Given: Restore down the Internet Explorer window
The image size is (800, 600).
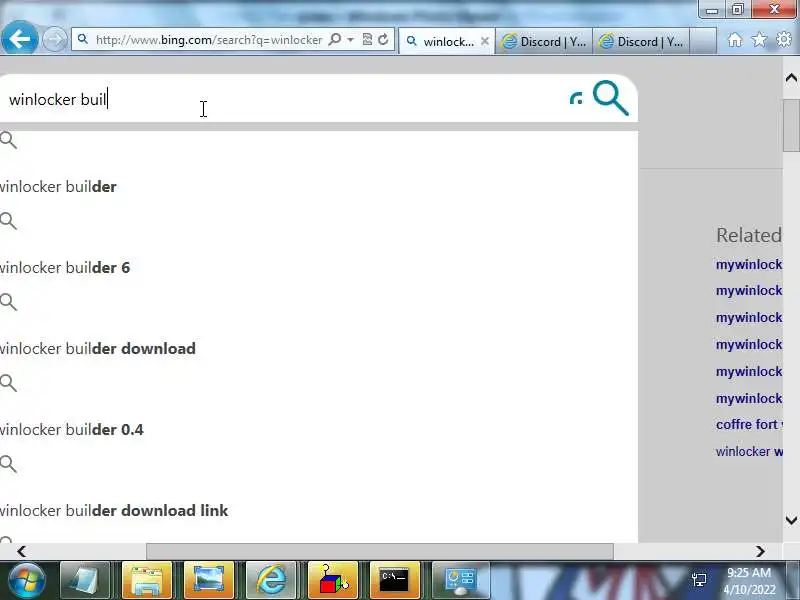Looking at the screenshot, I should click(x=738, y=9).
